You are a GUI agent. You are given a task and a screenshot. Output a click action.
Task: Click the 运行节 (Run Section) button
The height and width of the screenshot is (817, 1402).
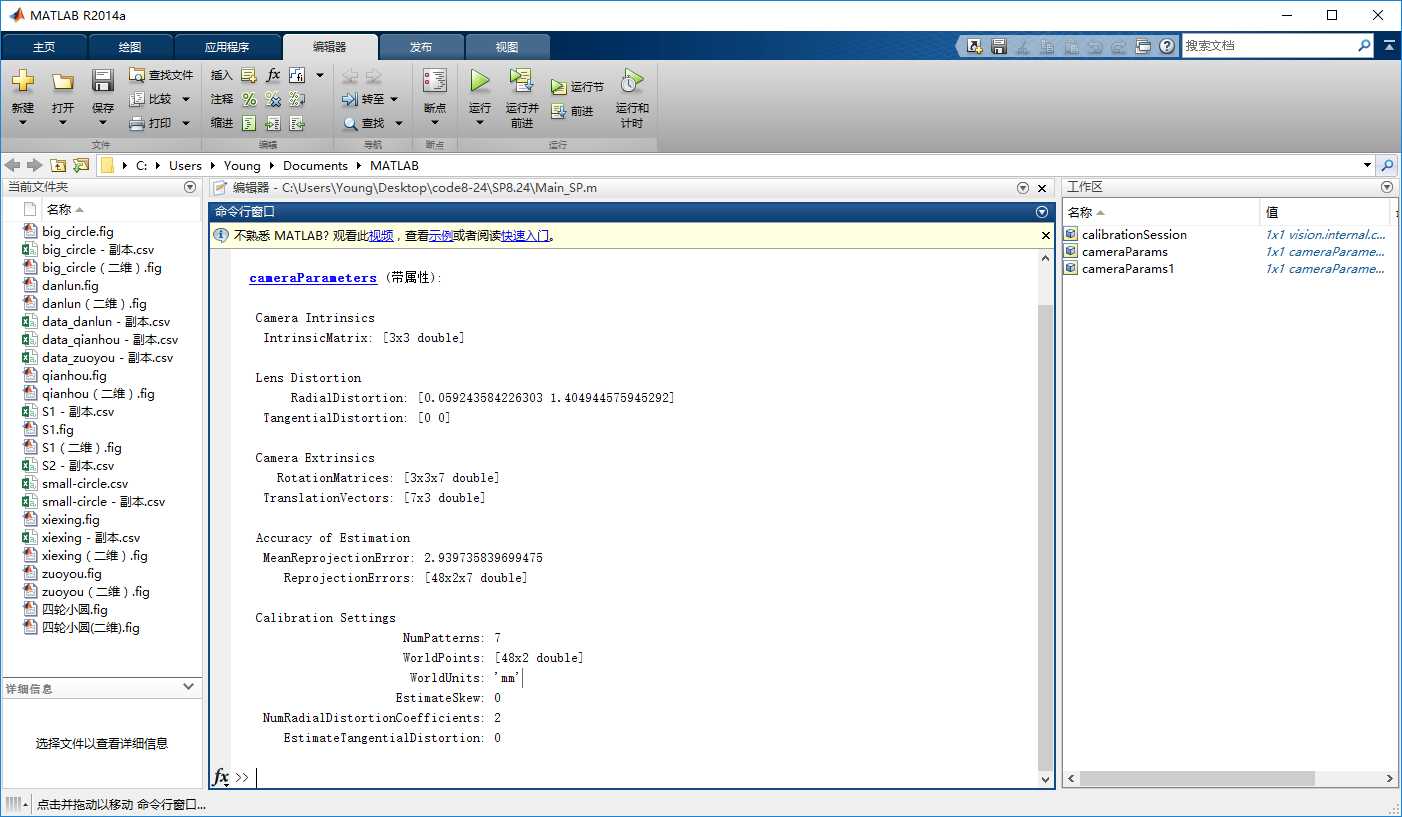pyautogui.click(x=577, y=87)
